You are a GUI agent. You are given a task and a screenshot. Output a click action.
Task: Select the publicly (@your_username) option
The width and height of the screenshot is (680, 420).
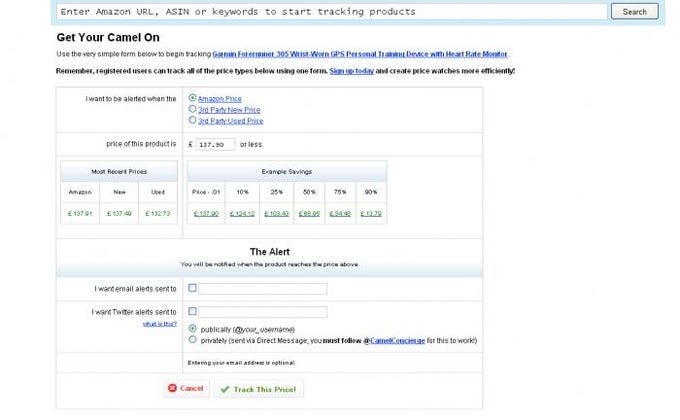click(x=192, y=328)
